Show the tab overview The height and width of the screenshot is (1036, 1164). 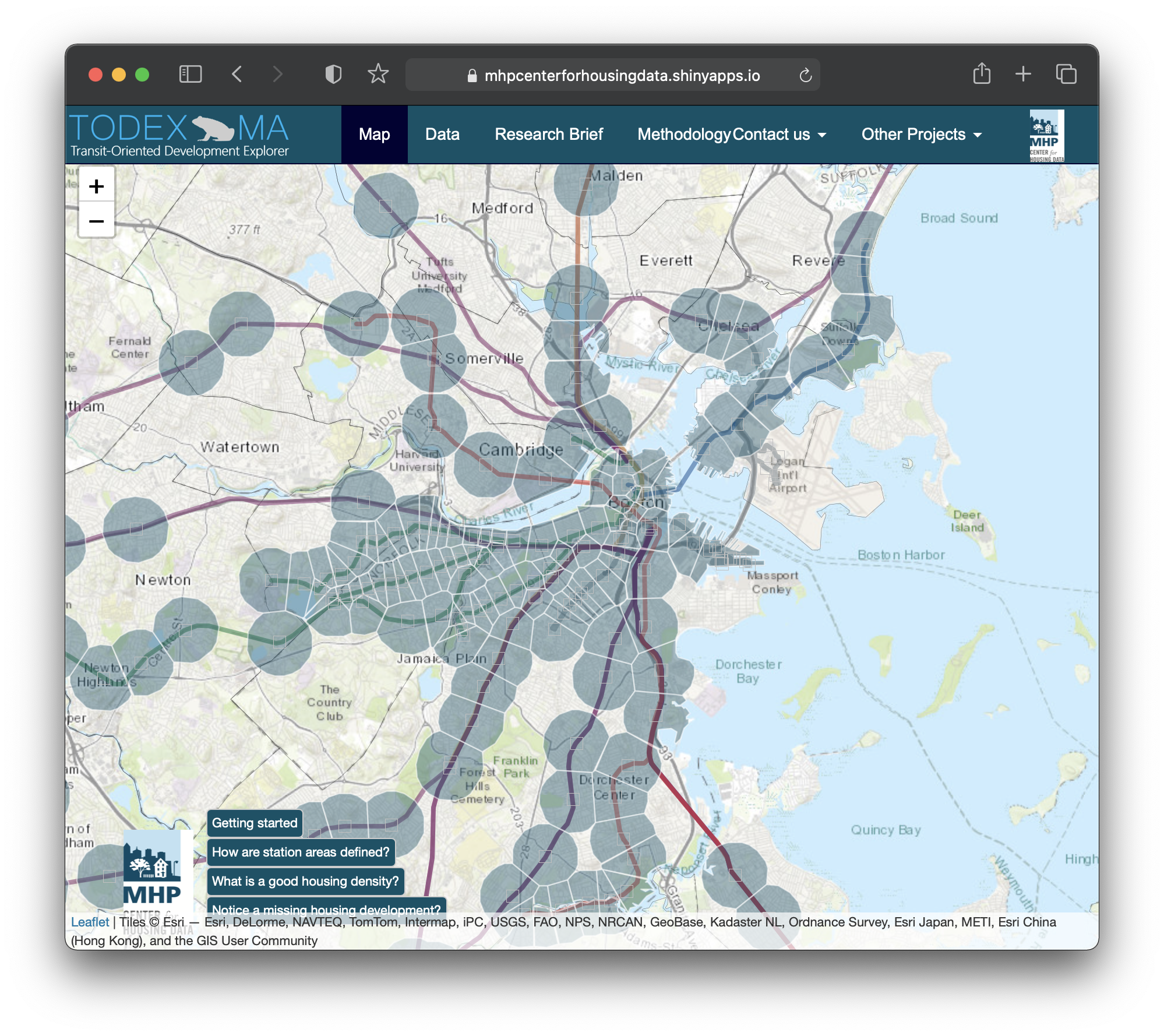1066,74
